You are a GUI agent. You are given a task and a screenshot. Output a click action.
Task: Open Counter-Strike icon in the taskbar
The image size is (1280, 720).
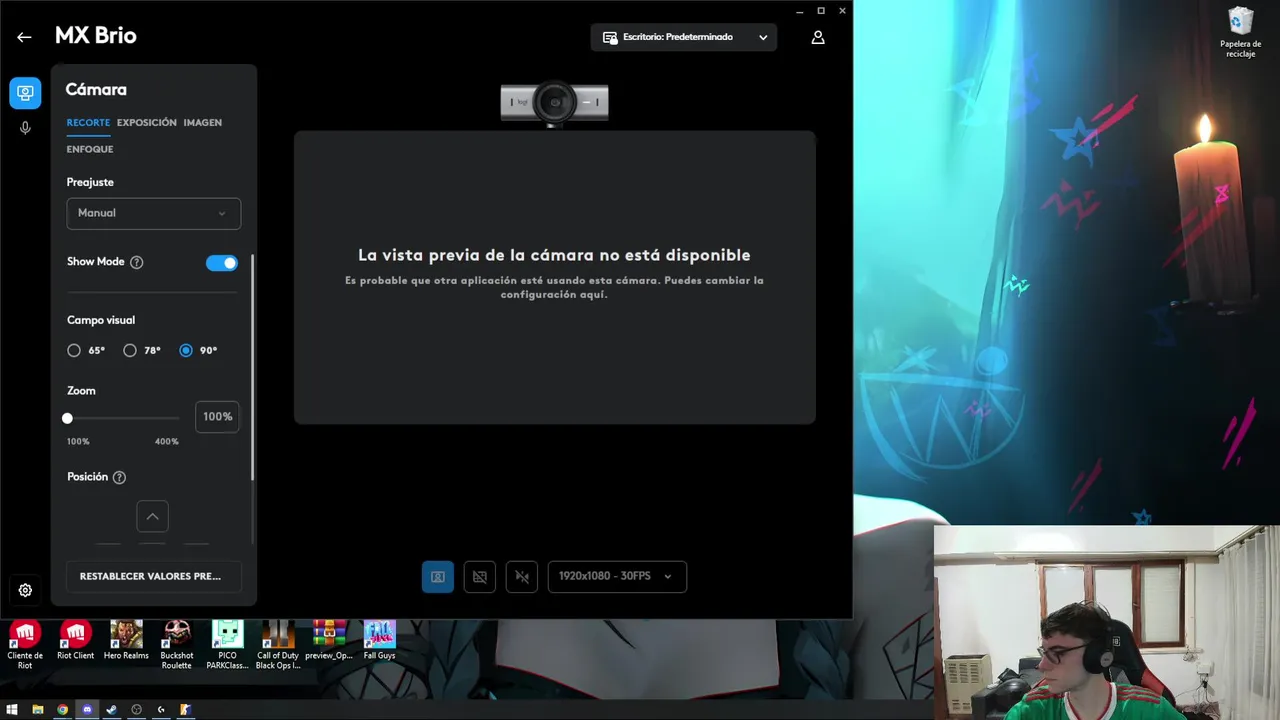click(185, 710)
